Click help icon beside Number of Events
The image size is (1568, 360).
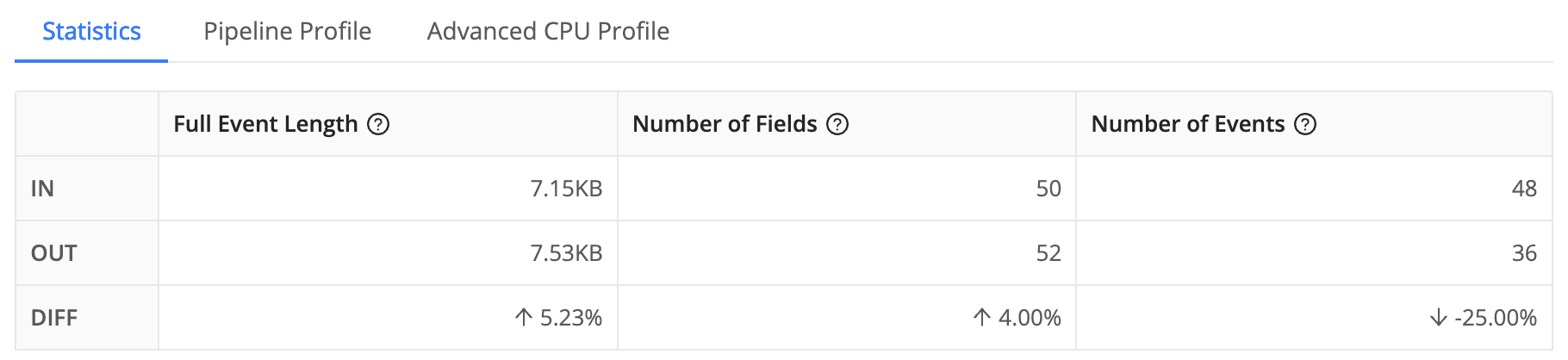[x=1305, y=124]
